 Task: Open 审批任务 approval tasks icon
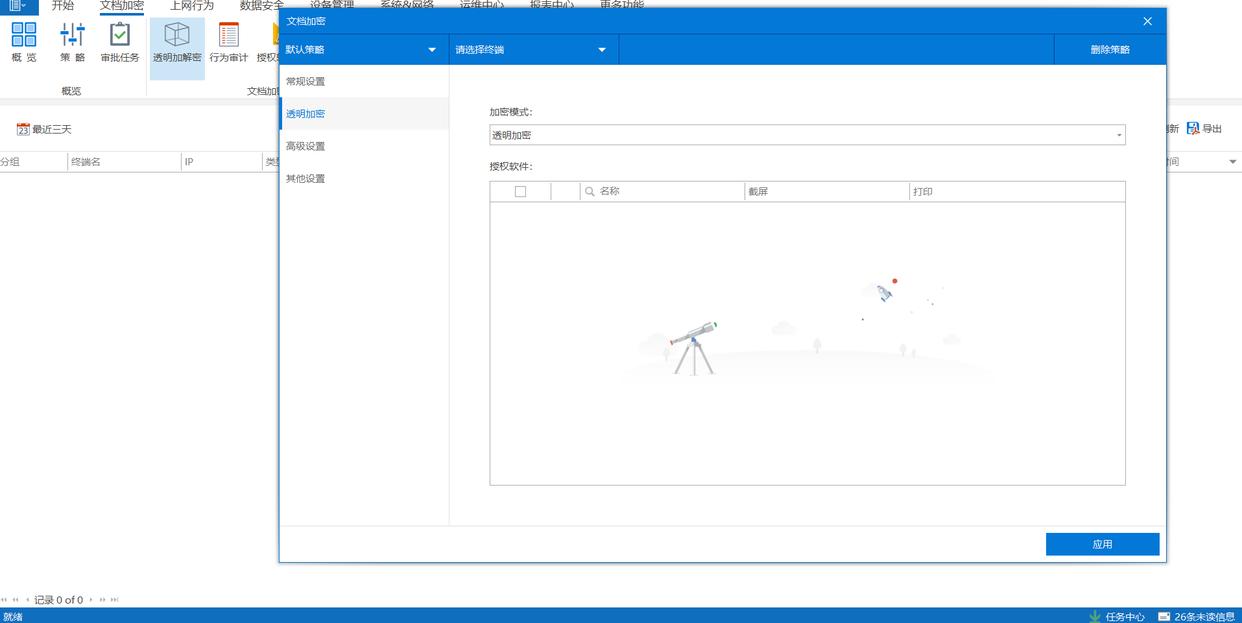[x=120, y=43]
